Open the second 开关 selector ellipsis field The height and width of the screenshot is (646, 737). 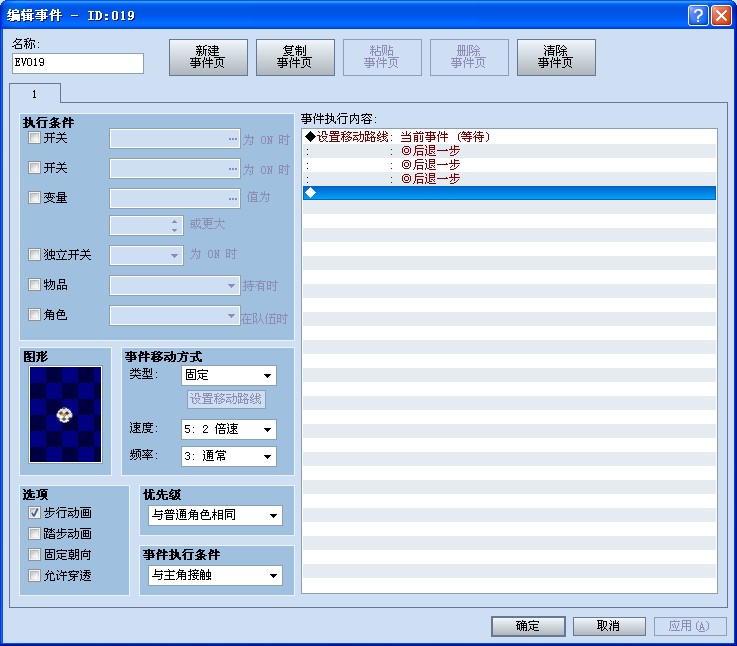tap(175, 168)
